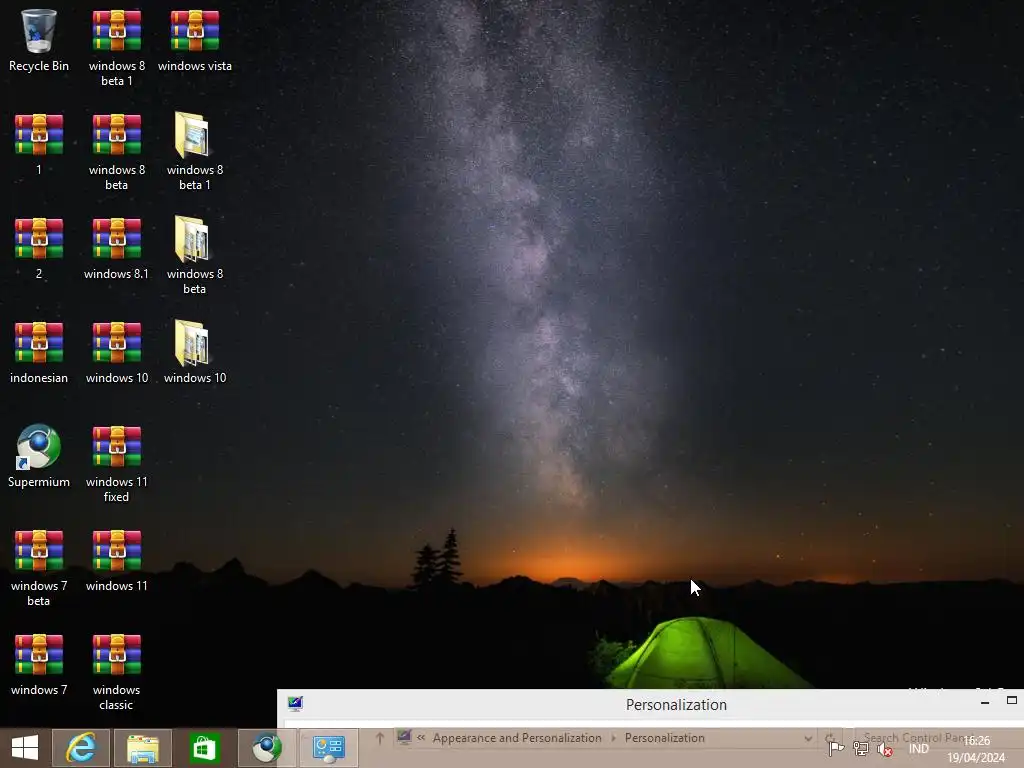1024x768 pixels.
Task: Open the Start button on the taskbar
Action: 25,748
